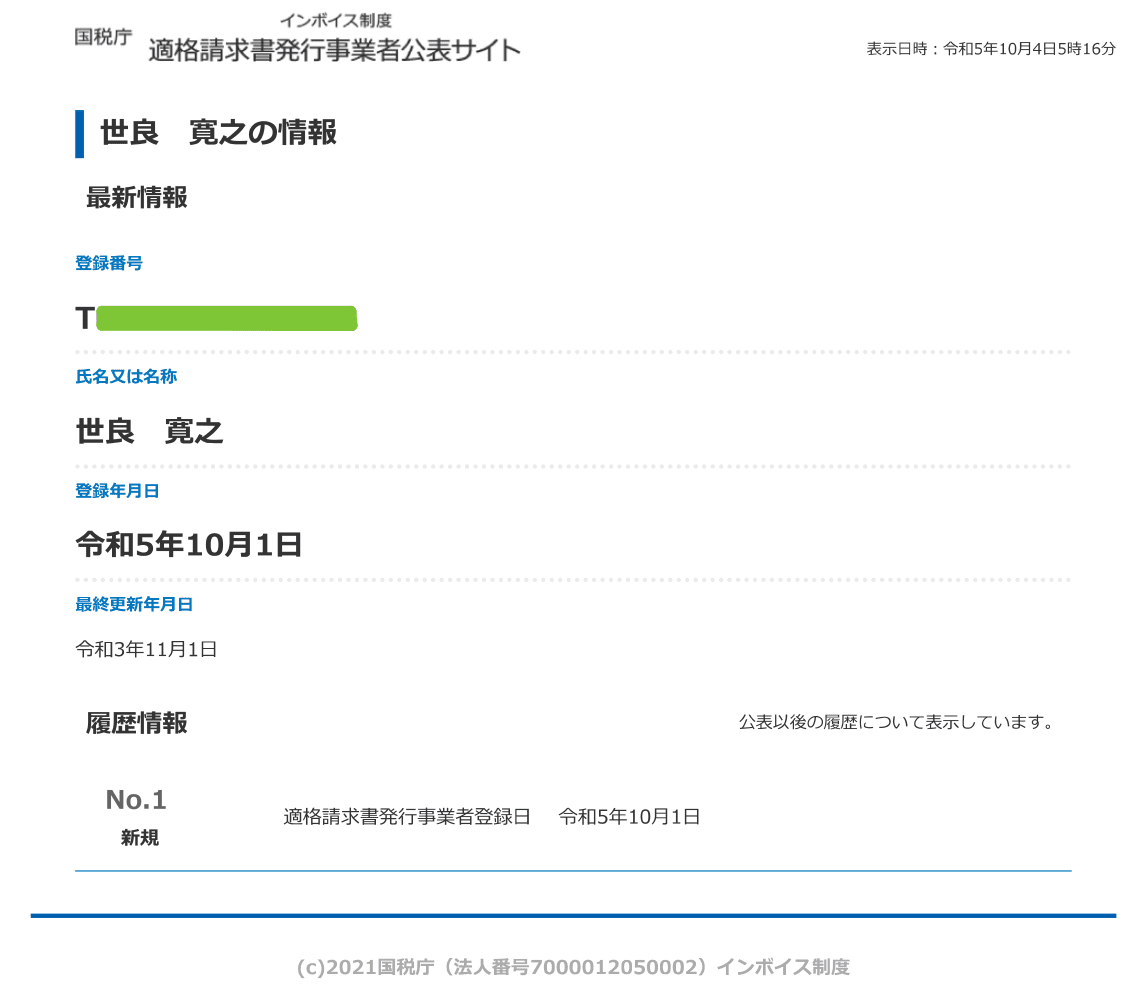Open the 適格請求書発行事業者公表サイト site title

coord(334,50)
